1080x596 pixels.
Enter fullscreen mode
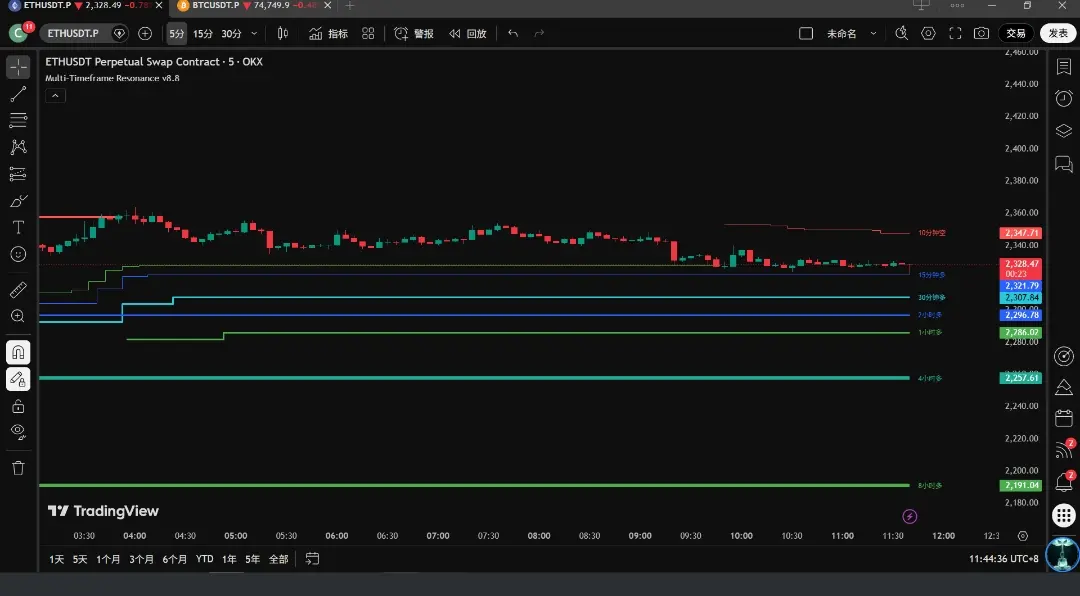[955, 33]
